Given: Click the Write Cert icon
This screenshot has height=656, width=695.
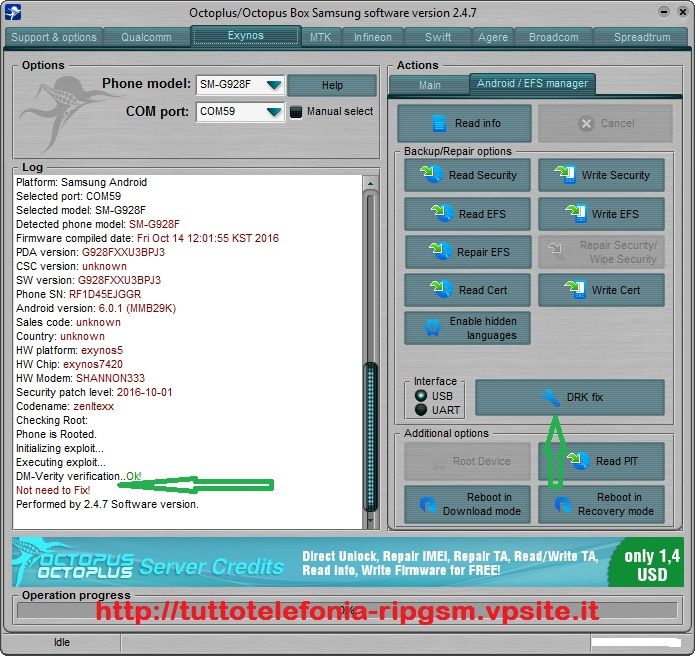Looking at the screenshot, I should (x=575, y=289).
